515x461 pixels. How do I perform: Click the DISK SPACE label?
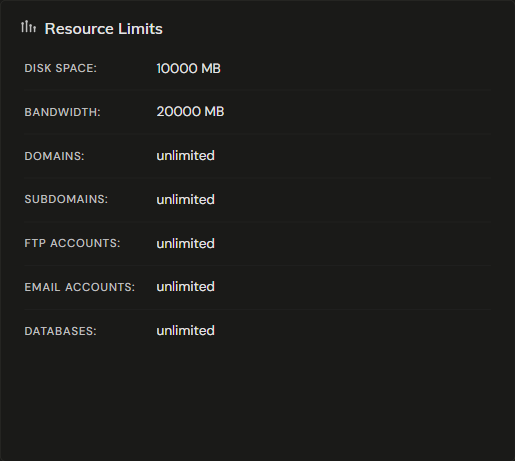61,68
